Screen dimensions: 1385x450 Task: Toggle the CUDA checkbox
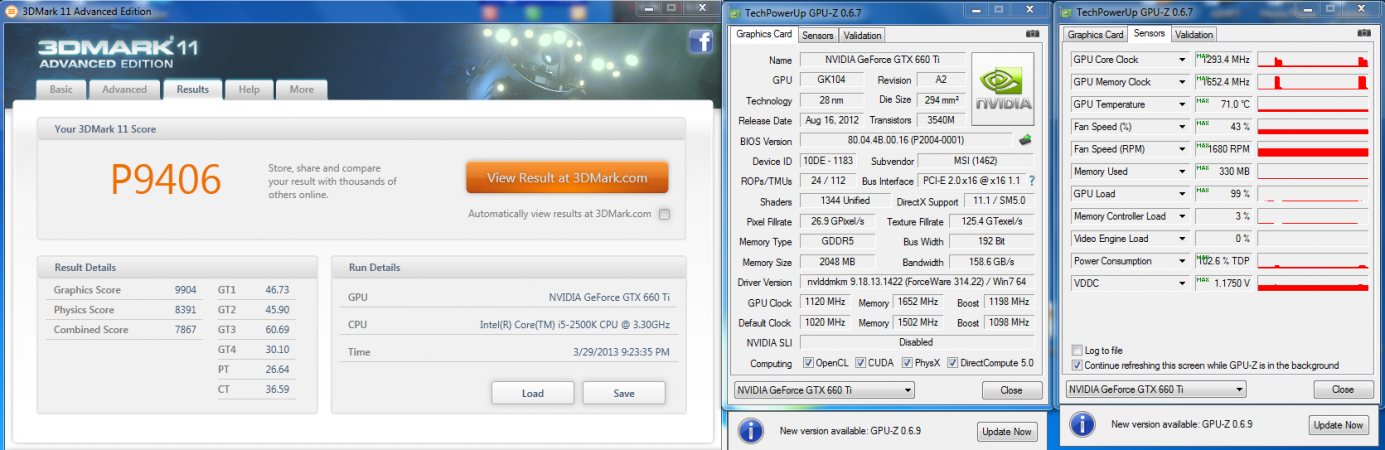click(861, 363)
